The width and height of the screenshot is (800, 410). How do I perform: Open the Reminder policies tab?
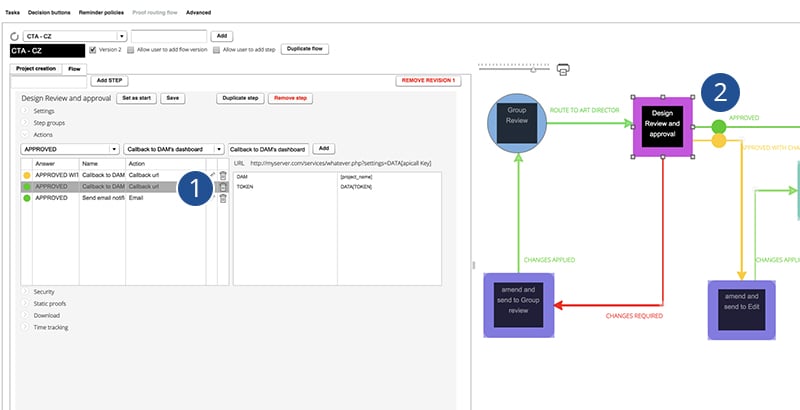click(x=101, y=12)
